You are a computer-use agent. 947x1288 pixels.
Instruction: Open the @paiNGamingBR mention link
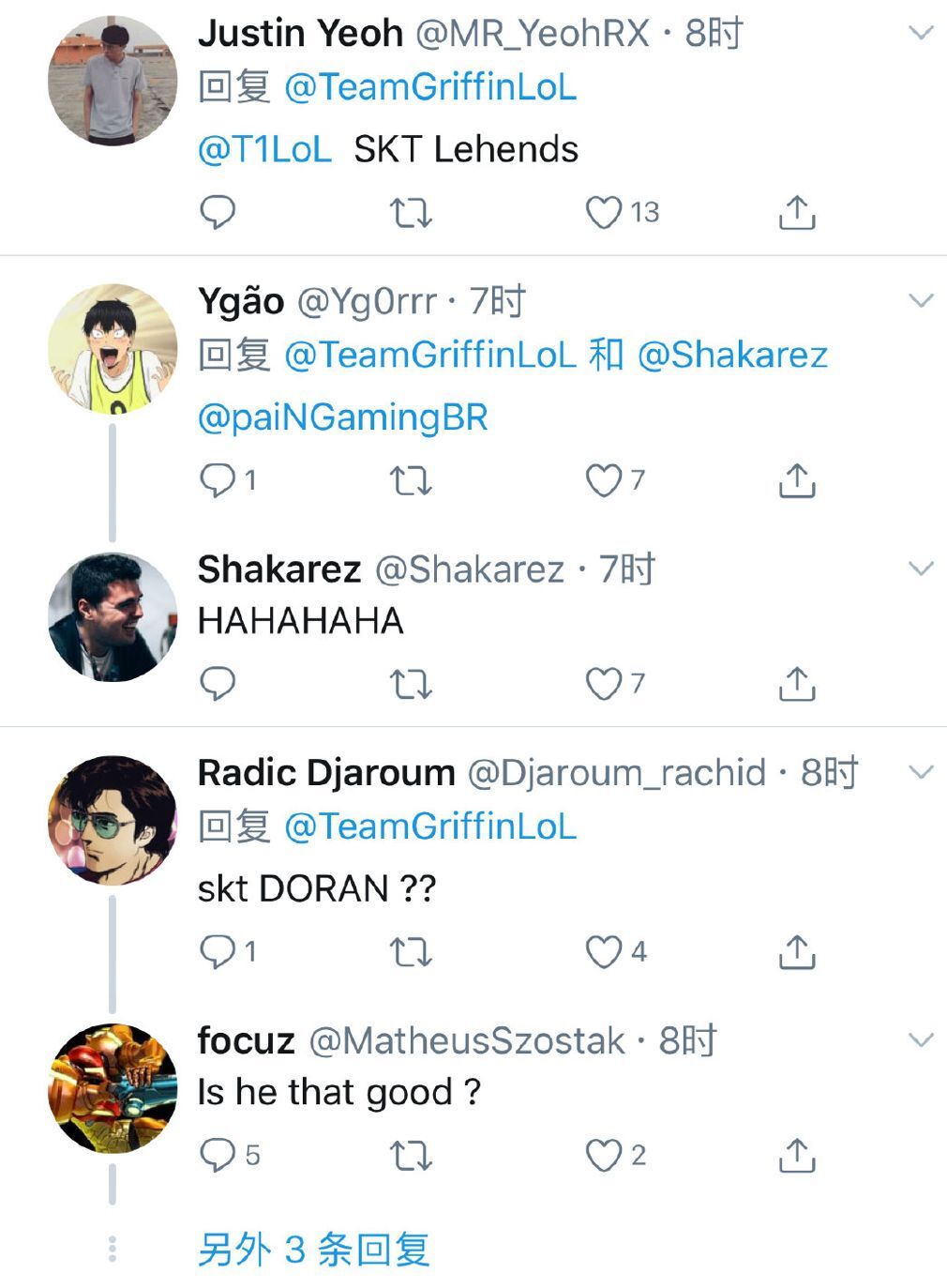pos(342,417)
